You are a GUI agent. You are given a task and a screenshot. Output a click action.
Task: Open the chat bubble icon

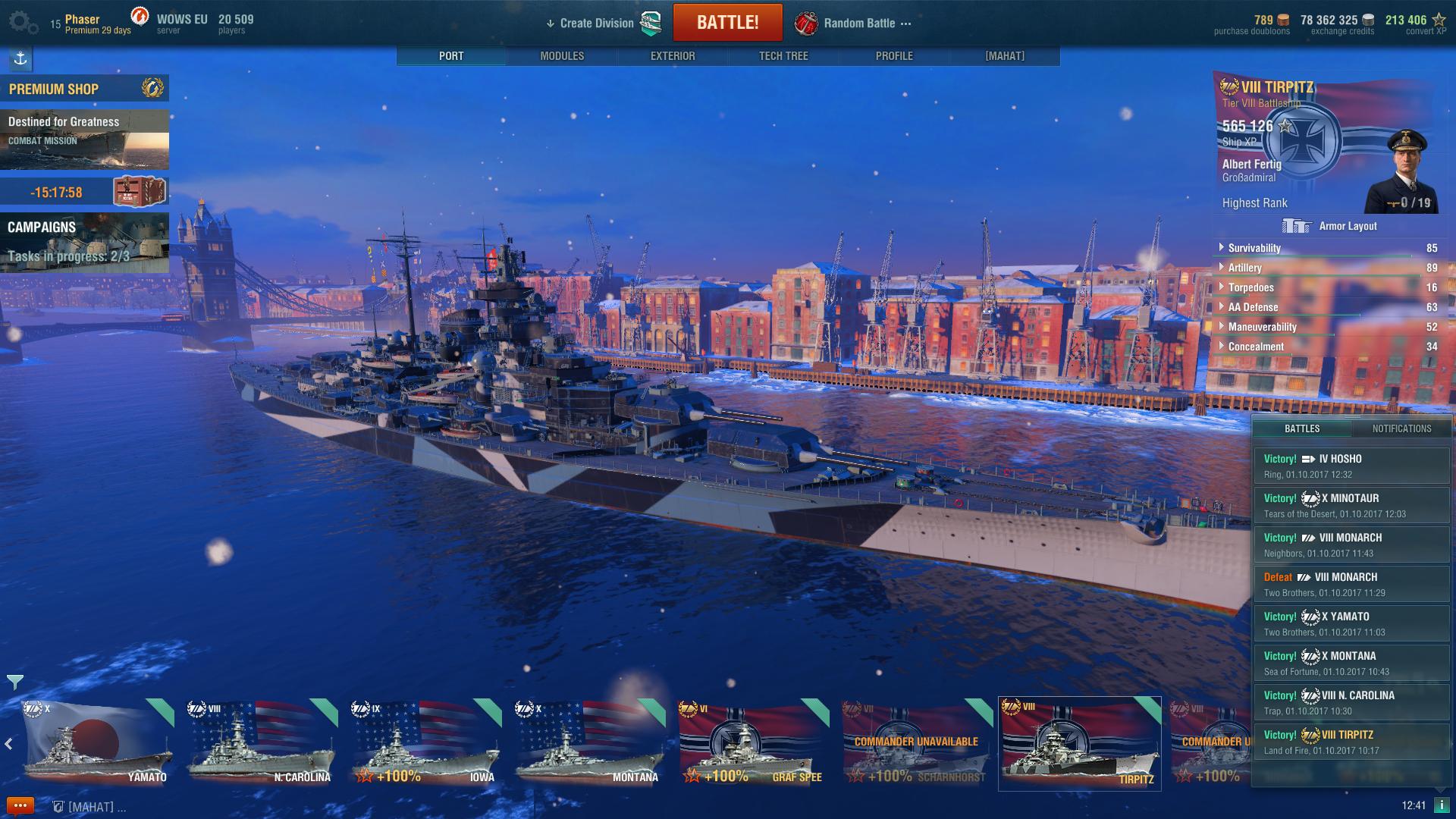click(20, 805)
